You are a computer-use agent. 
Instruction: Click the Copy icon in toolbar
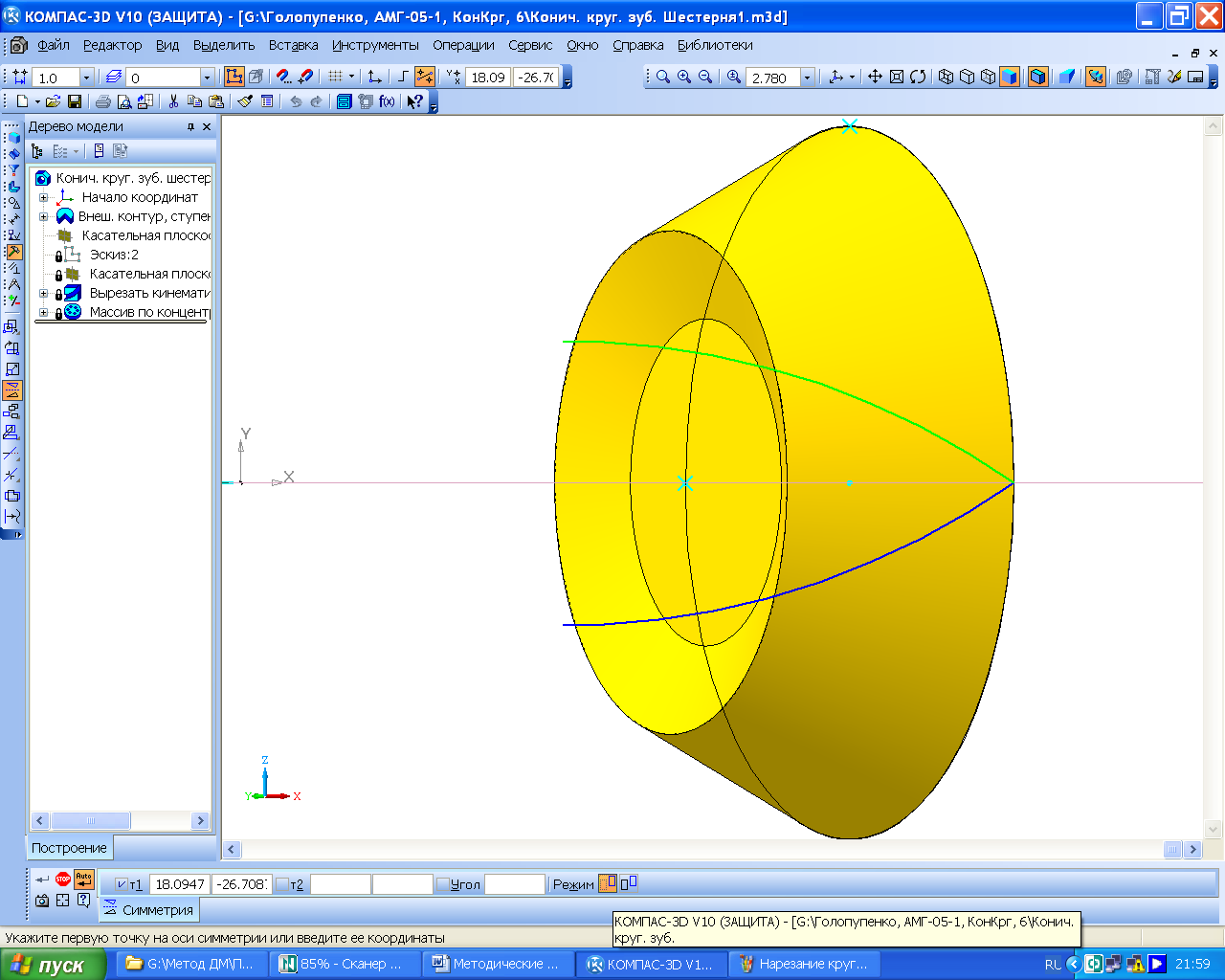tap(194, 101)
